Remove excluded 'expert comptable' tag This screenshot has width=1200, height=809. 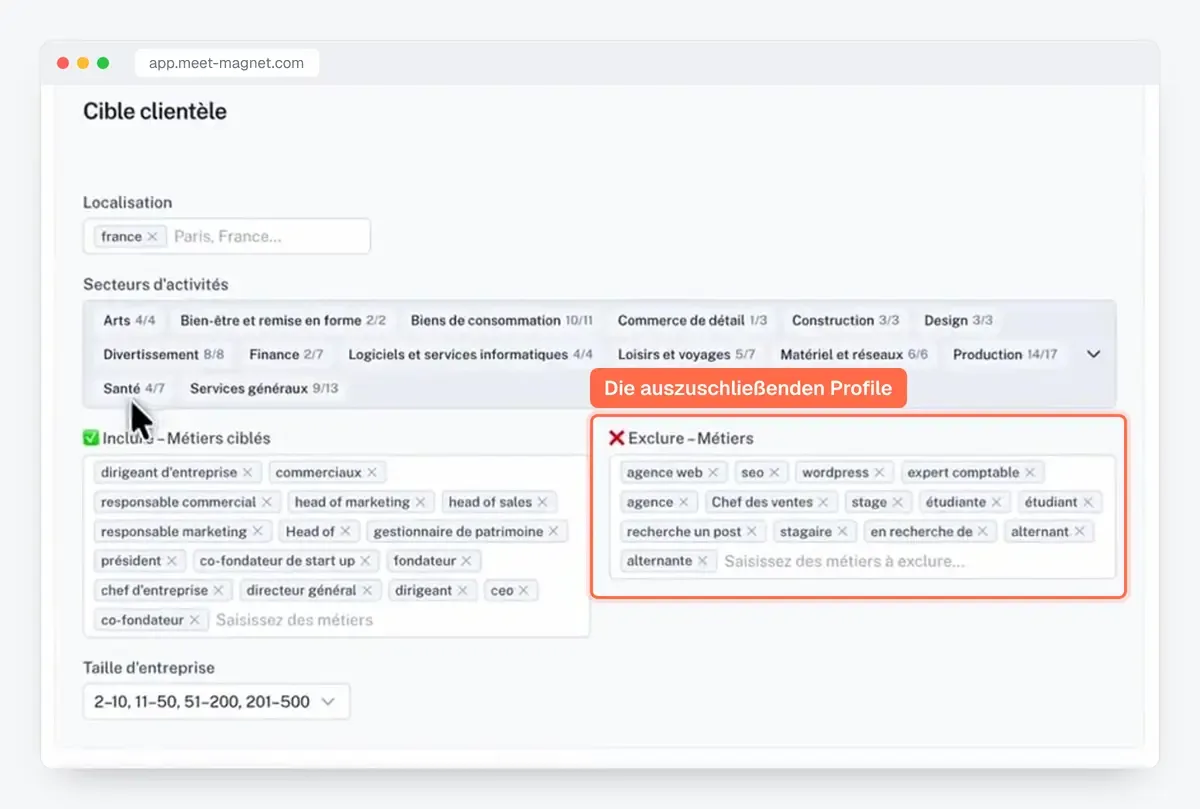(1029, 473)
